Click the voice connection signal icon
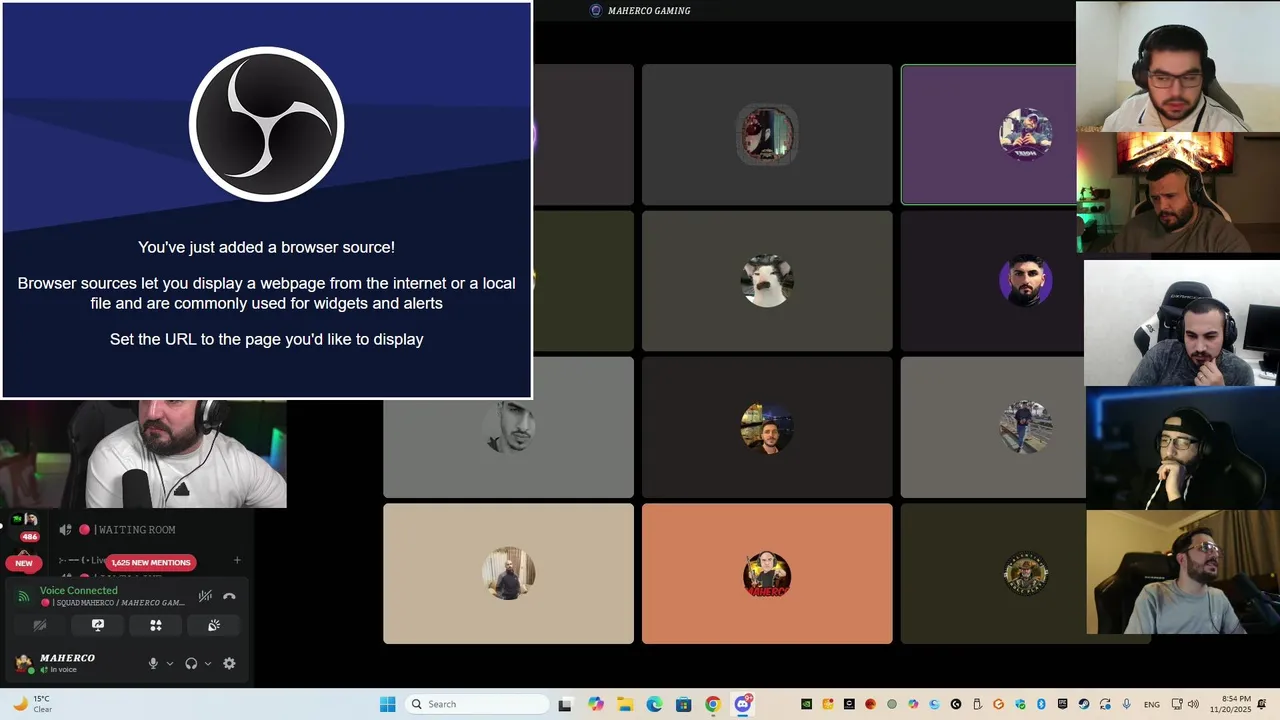 pos(23,596)
